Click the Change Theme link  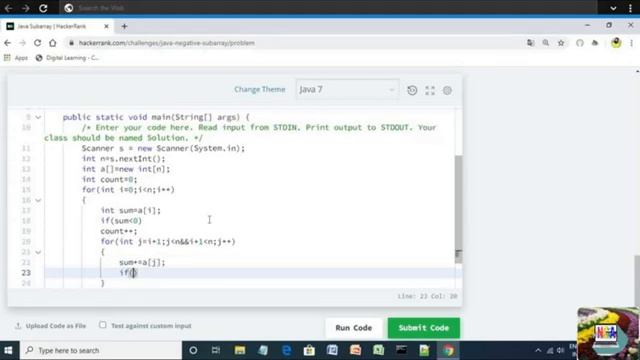coord(260,89)
